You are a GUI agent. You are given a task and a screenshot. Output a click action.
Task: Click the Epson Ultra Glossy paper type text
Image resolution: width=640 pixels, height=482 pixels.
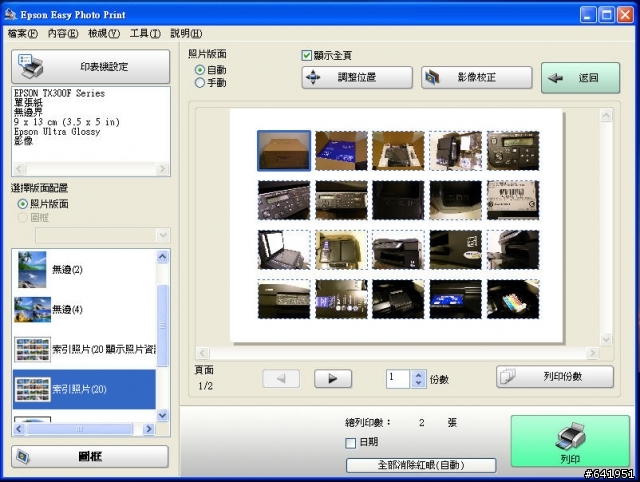[57, 131]
